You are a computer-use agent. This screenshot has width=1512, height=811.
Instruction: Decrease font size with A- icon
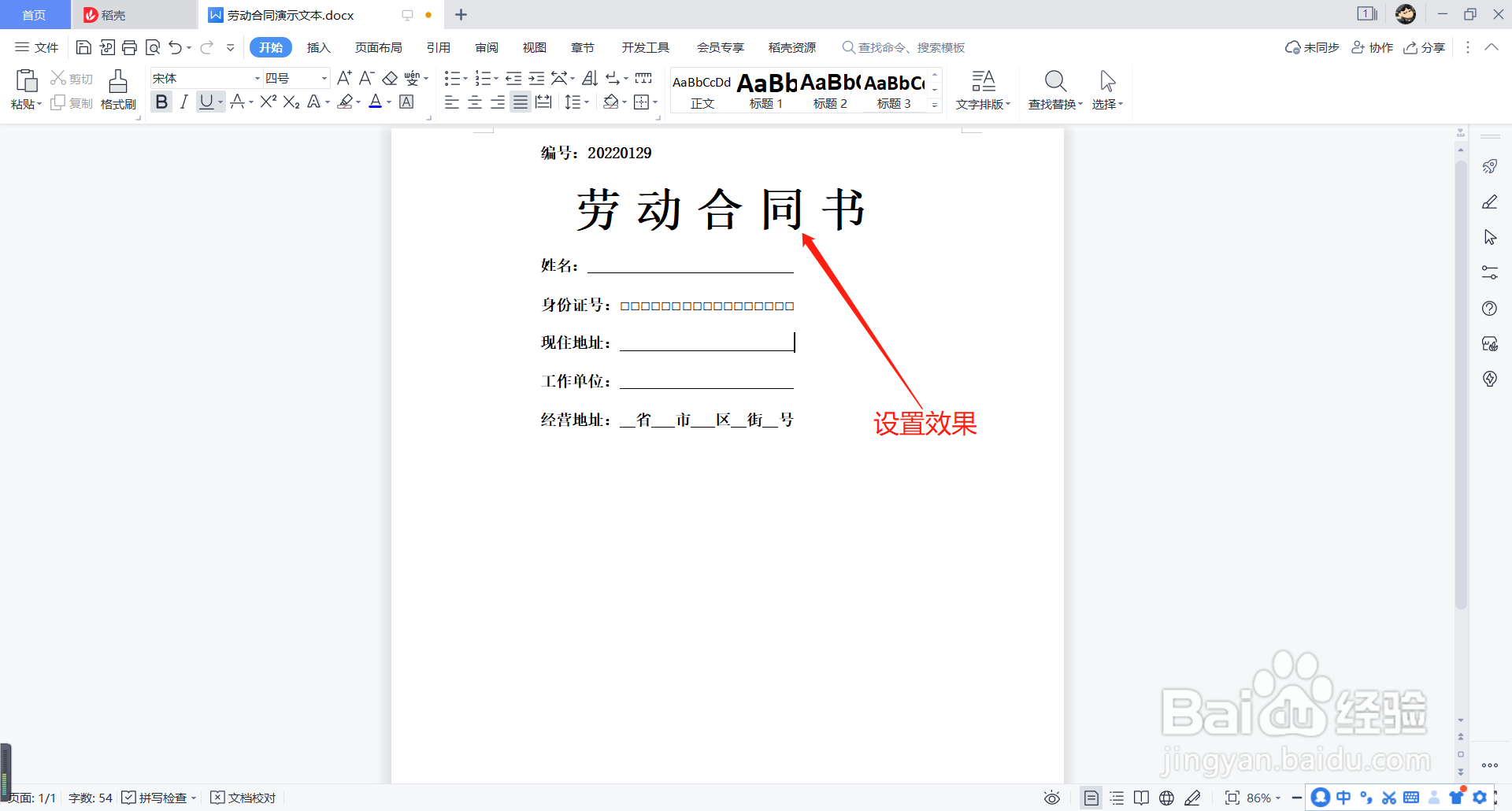366,78
